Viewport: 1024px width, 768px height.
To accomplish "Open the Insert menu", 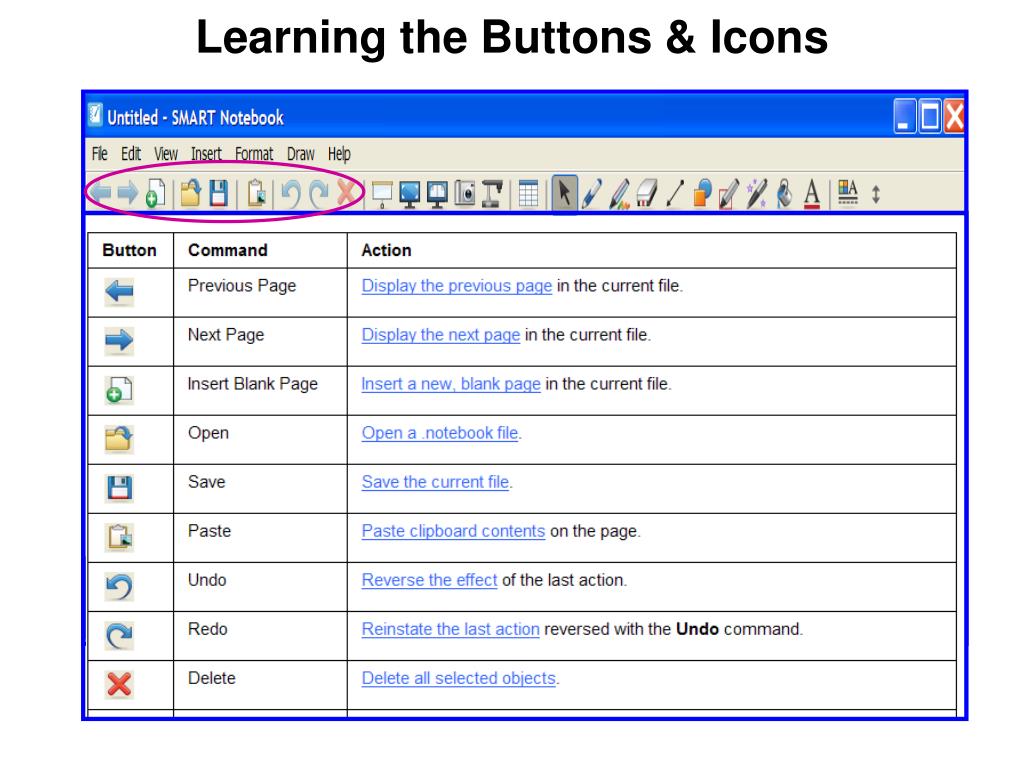I will tap(206, 154).
